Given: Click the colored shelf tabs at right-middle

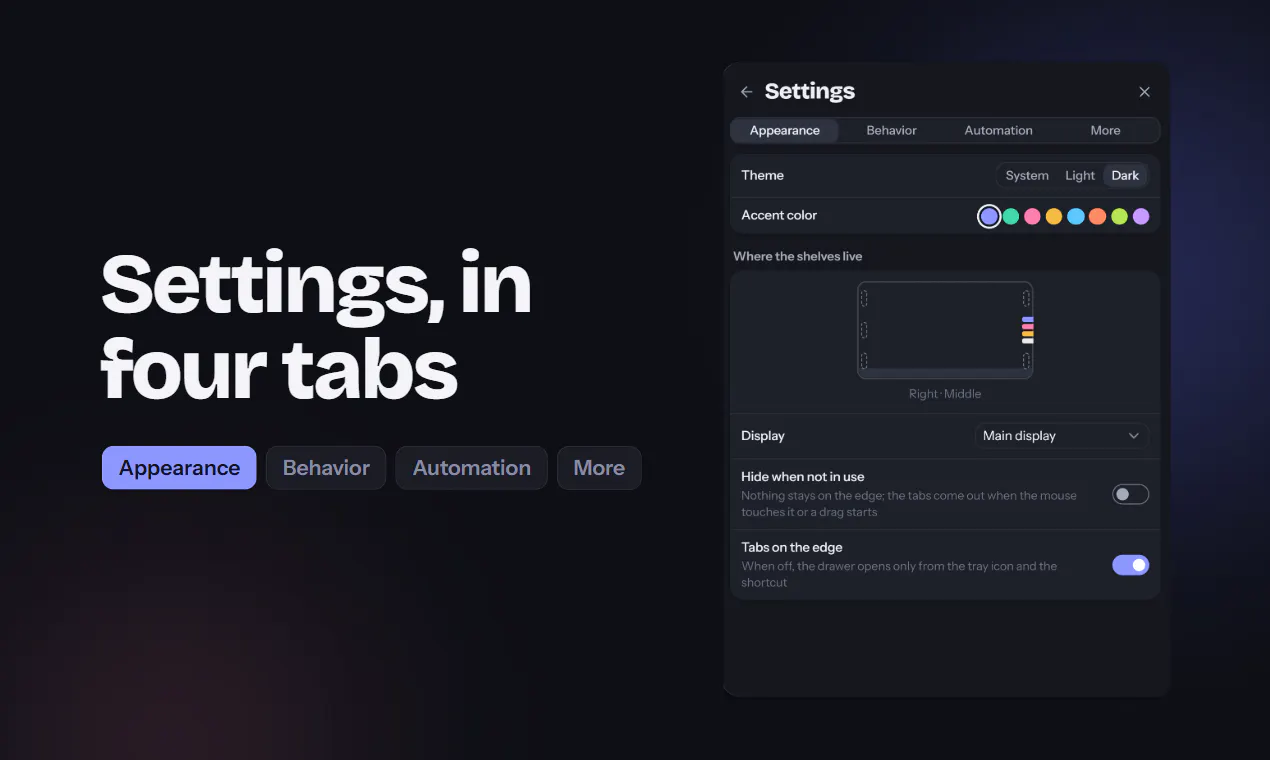Looking at the screenshot, I should point(1027,330).
